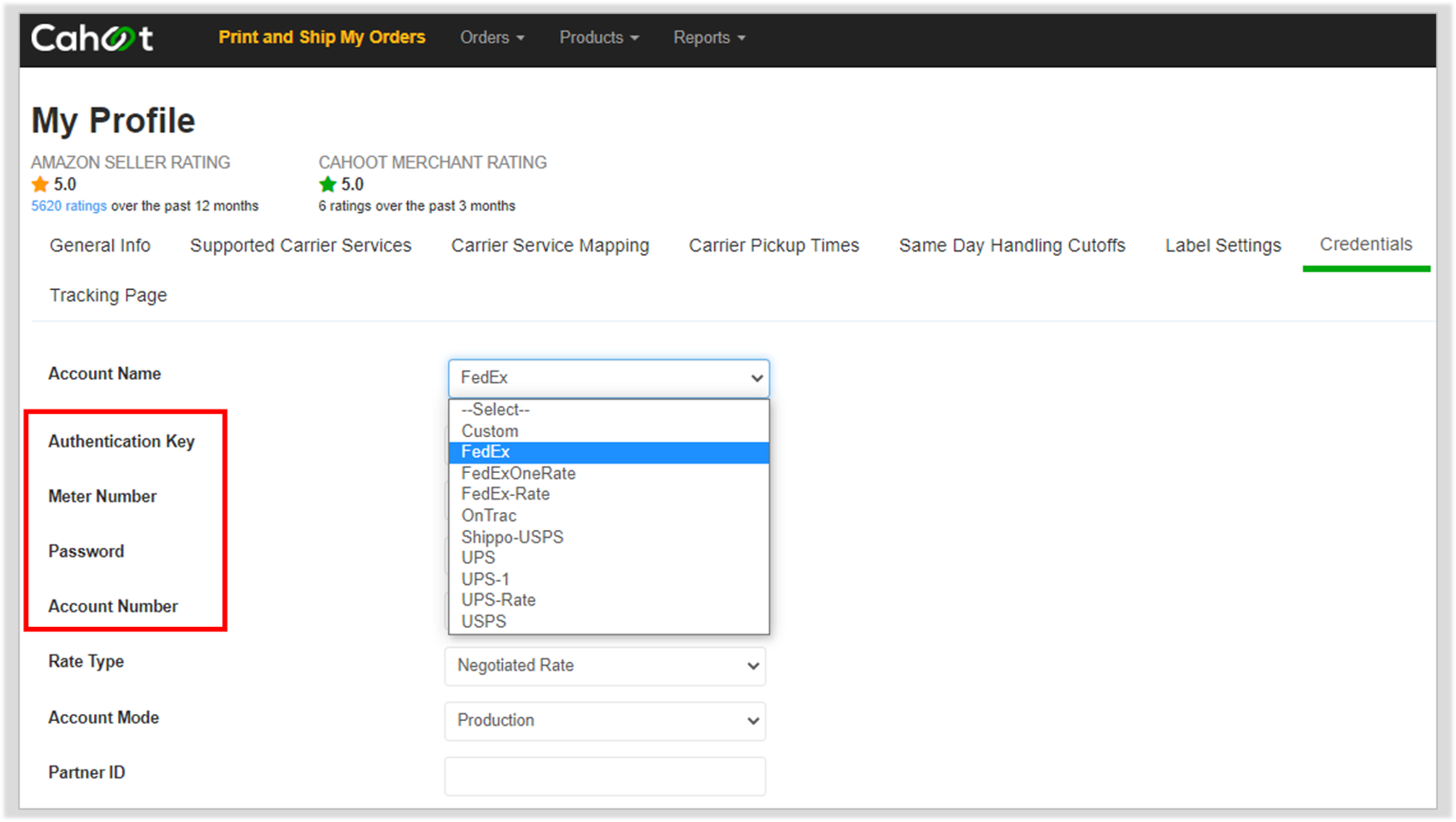Open the Account Mode Production dropdown
The width and height of the screenshot is (1456, 822).
click(x=605, y=721)
